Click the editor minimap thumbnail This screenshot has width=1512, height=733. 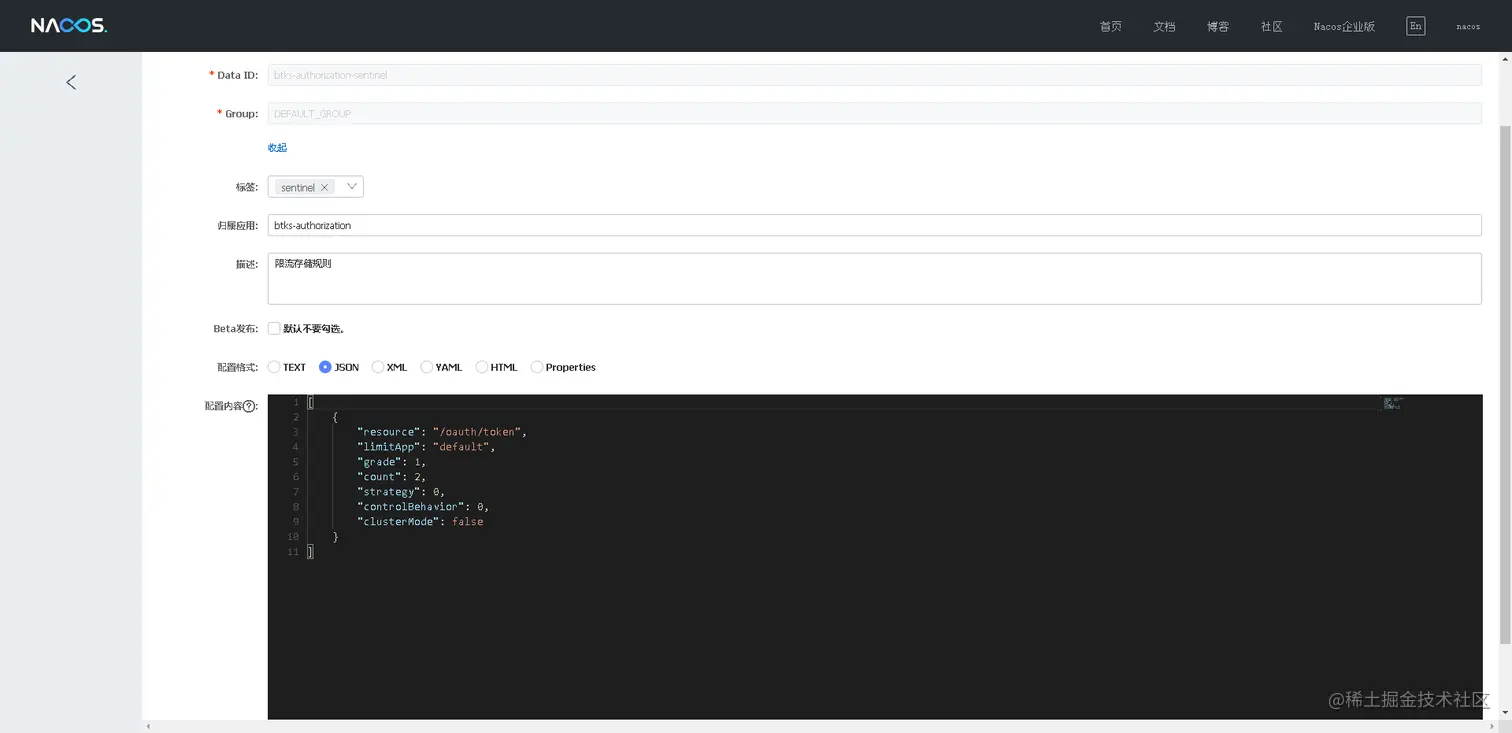(x=1392, y=404)
